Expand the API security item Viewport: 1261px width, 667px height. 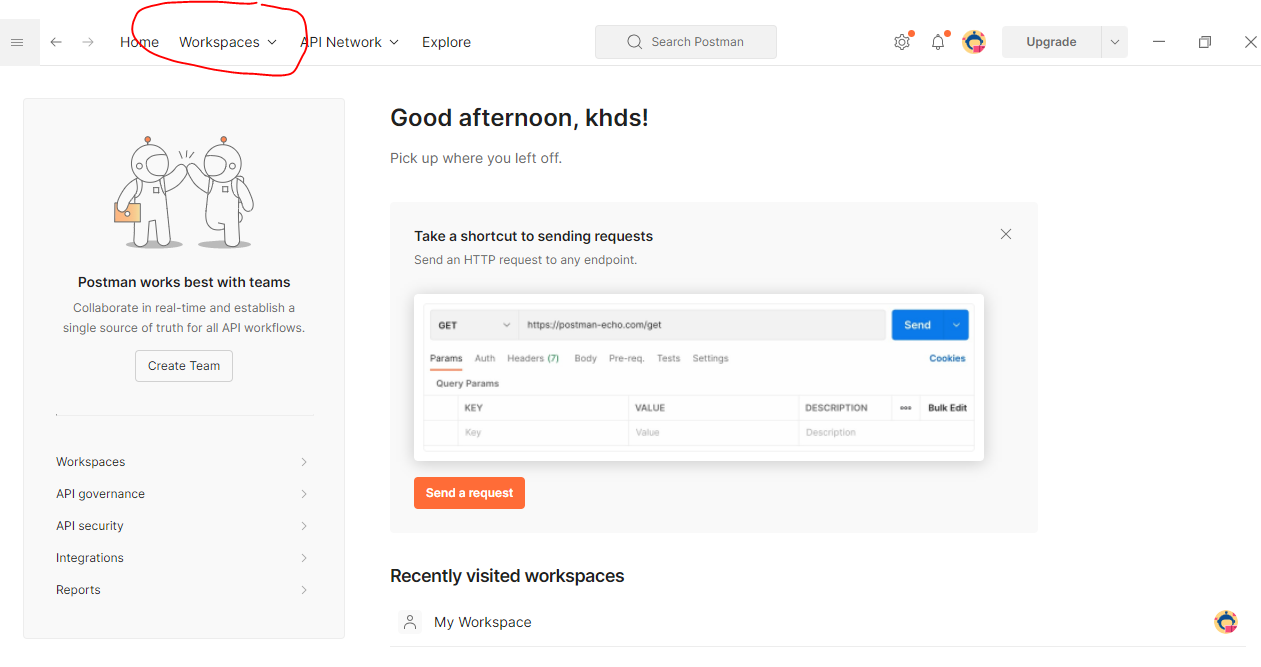pos(182,526)
